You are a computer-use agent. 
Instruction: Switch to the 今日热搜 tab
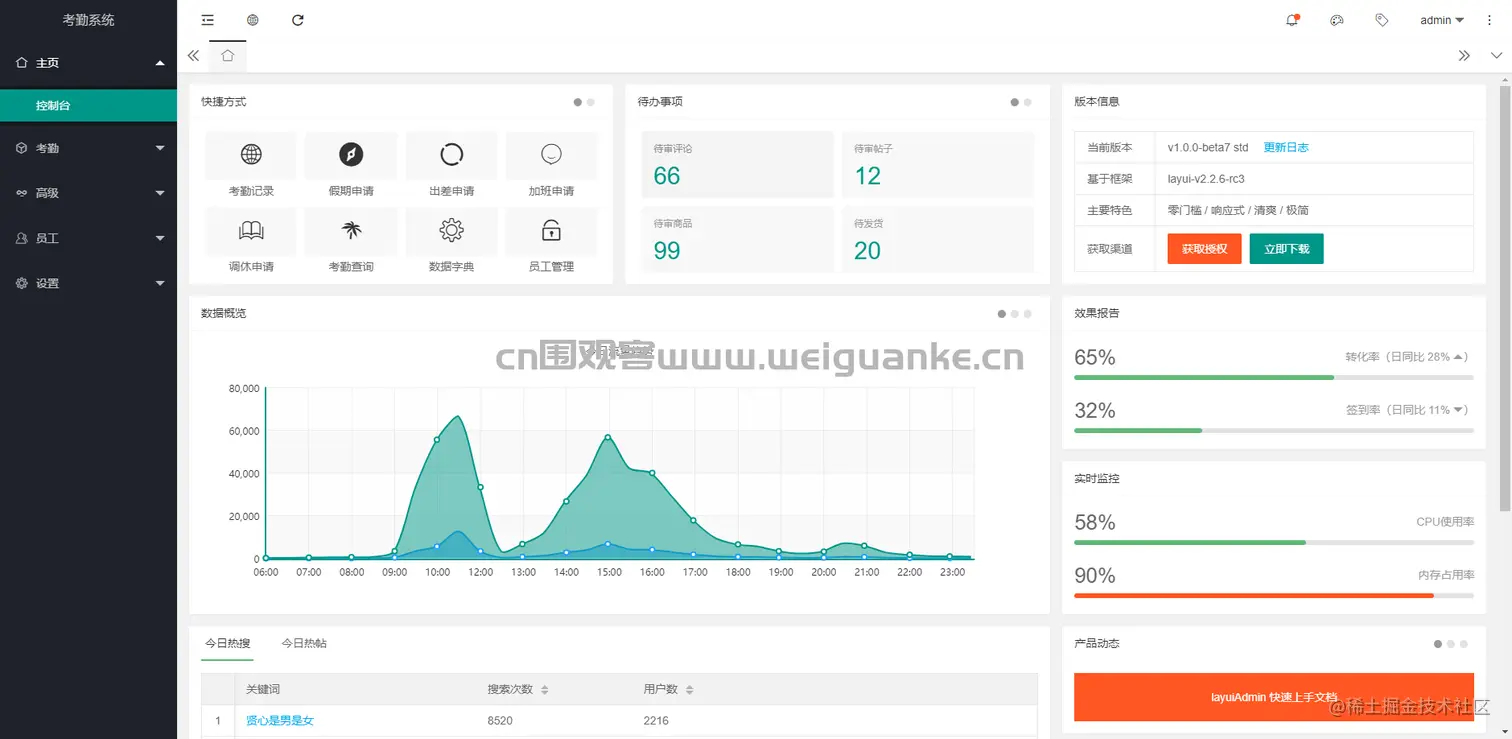(x=227, y=643)
